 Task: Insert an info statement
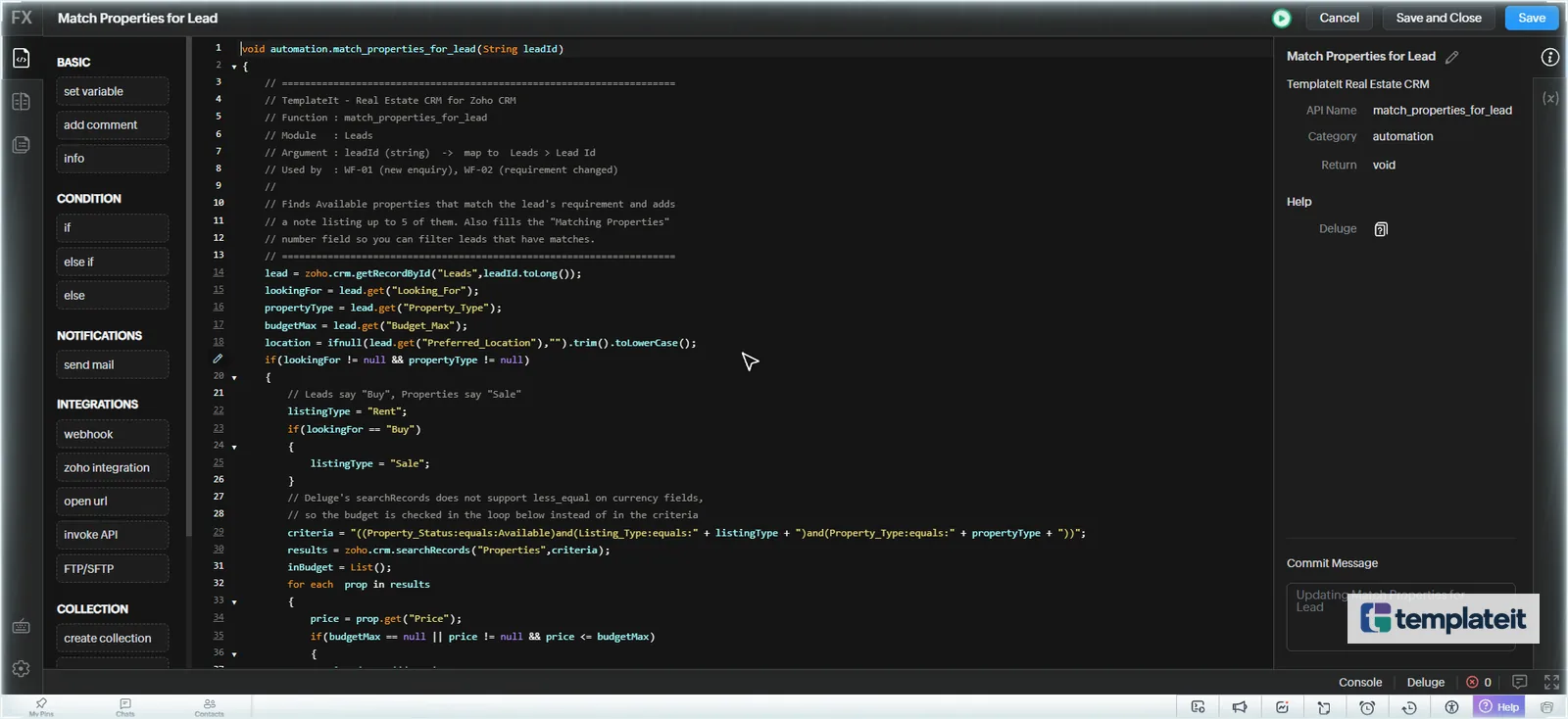(112, 158)
